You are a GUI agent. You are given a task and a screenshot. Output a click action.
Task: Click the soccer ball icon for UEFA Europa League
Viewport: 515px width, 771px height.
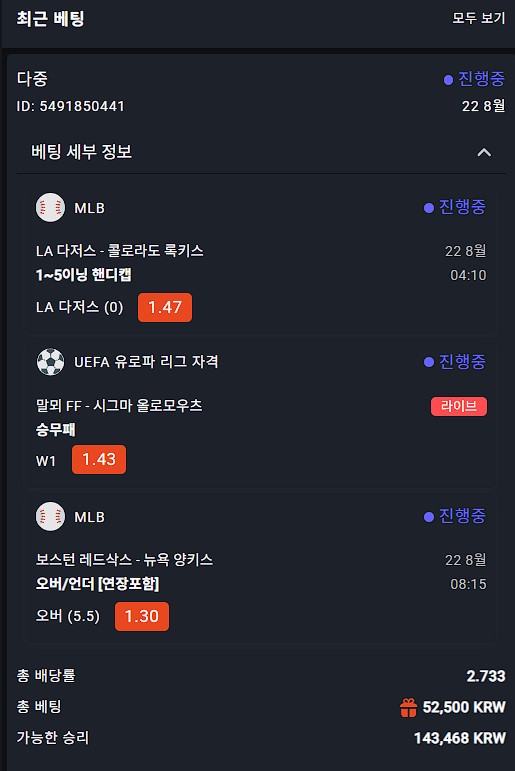point(50,362)
